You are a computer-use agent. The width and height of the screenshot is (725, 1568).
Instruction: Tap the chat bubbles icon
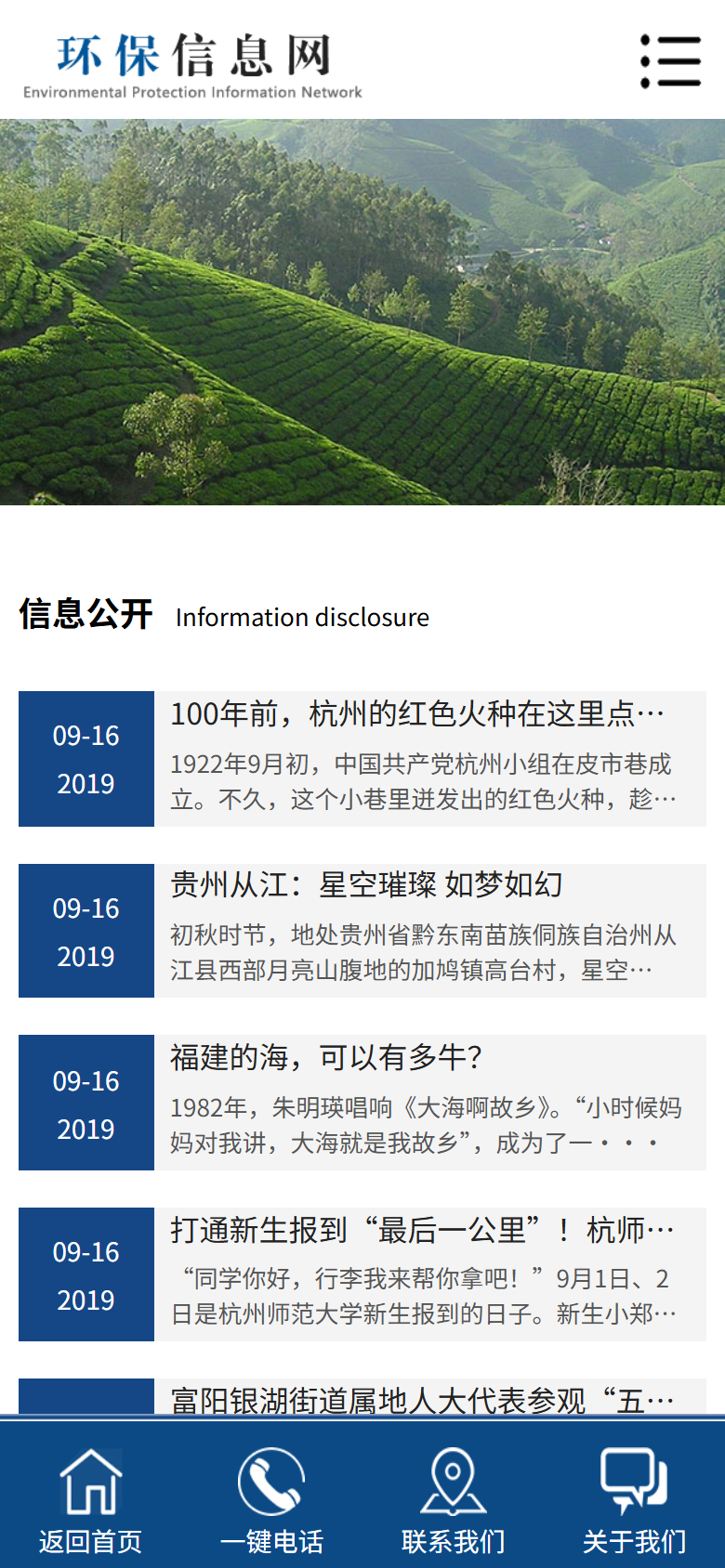tap(634, 1481)
